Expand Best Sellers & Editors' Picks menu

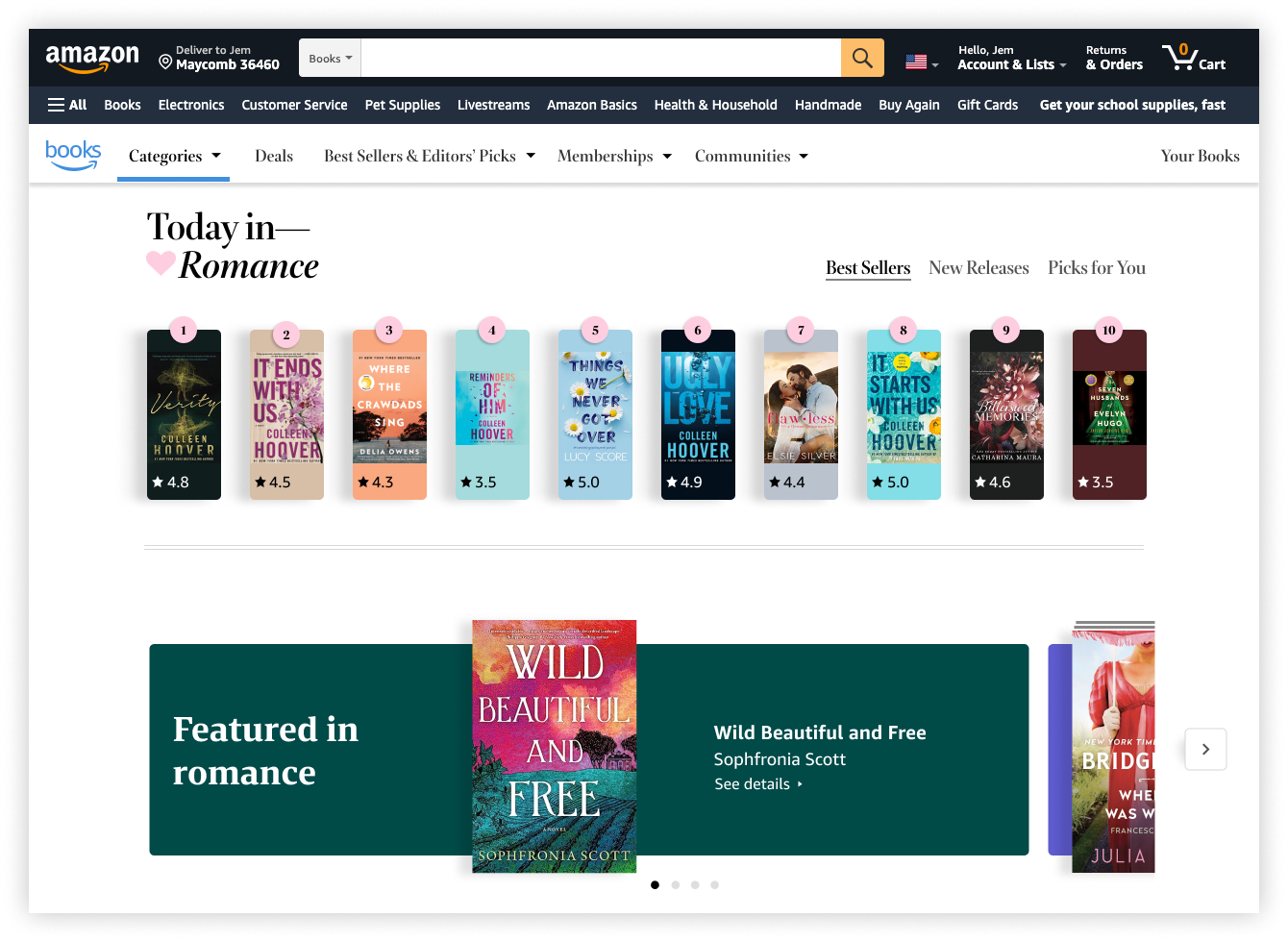(430, 156)
